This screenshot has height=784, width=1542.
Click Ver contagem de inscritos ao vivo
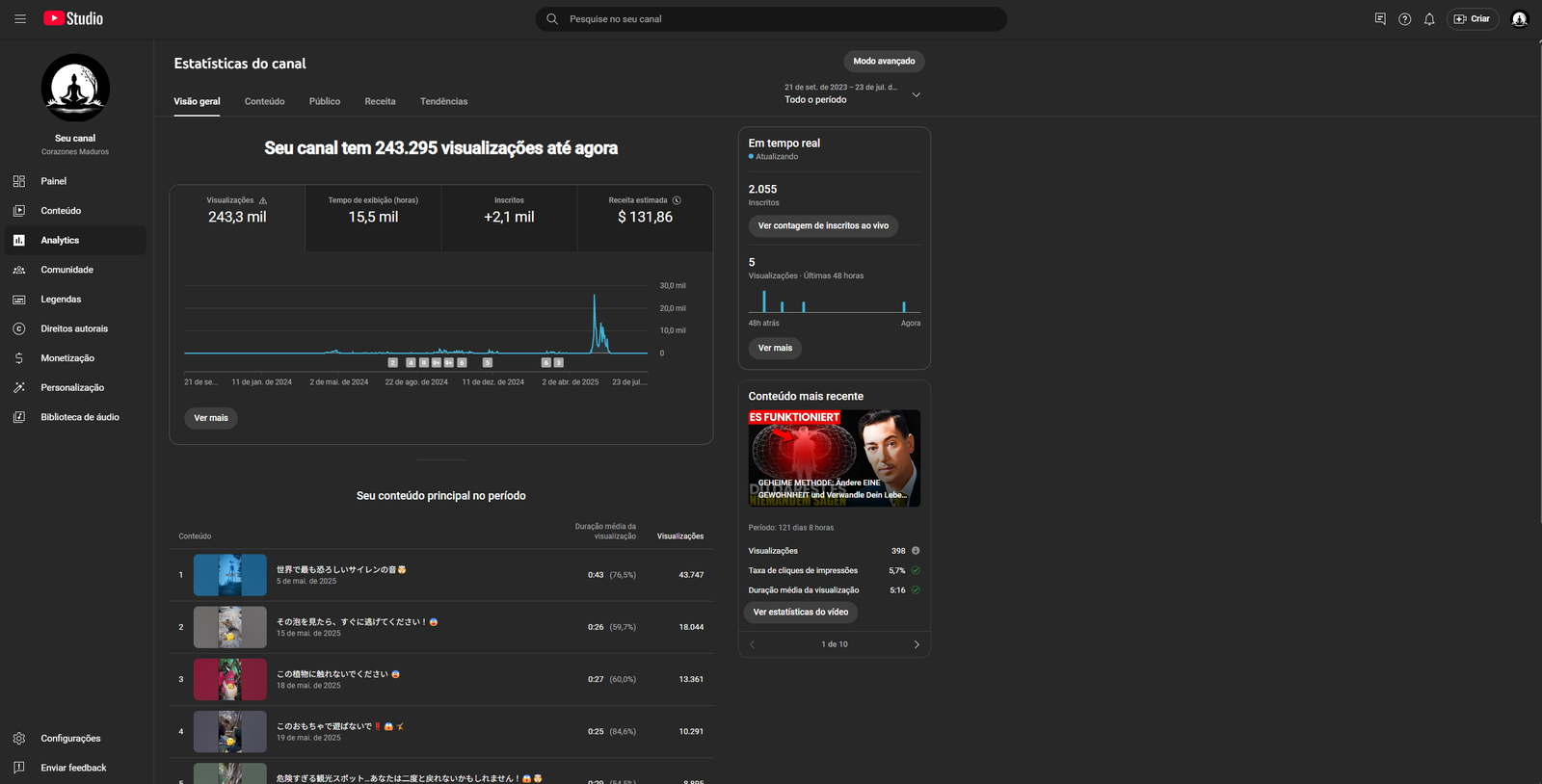(823, 225)
